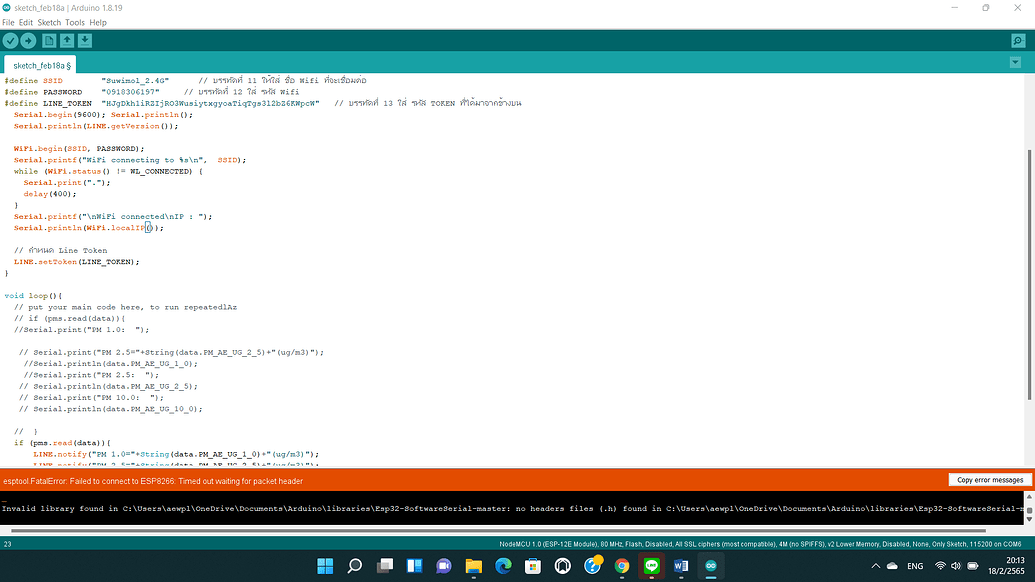Open the Sketch menu
Image resolution: width=1035 pixels, height=582 pixels.
pos(49,22)
